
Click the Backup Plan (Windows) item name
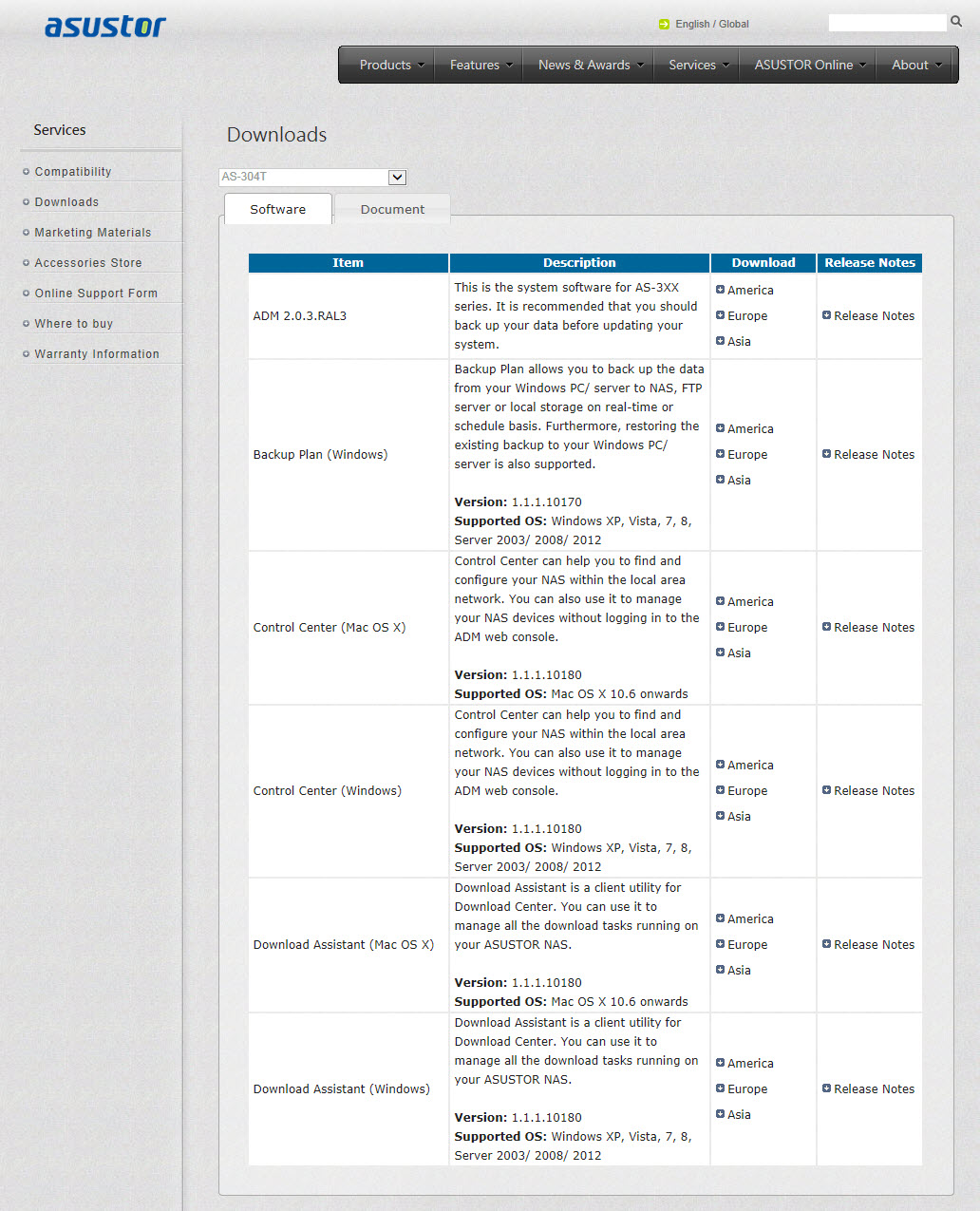coord(320,454)
